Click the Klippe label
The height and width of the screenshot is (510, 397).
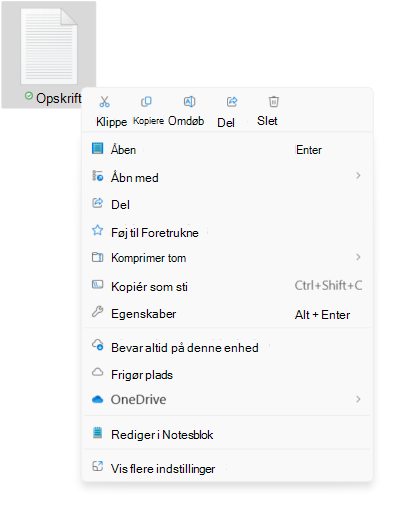(x=111, y=122)
